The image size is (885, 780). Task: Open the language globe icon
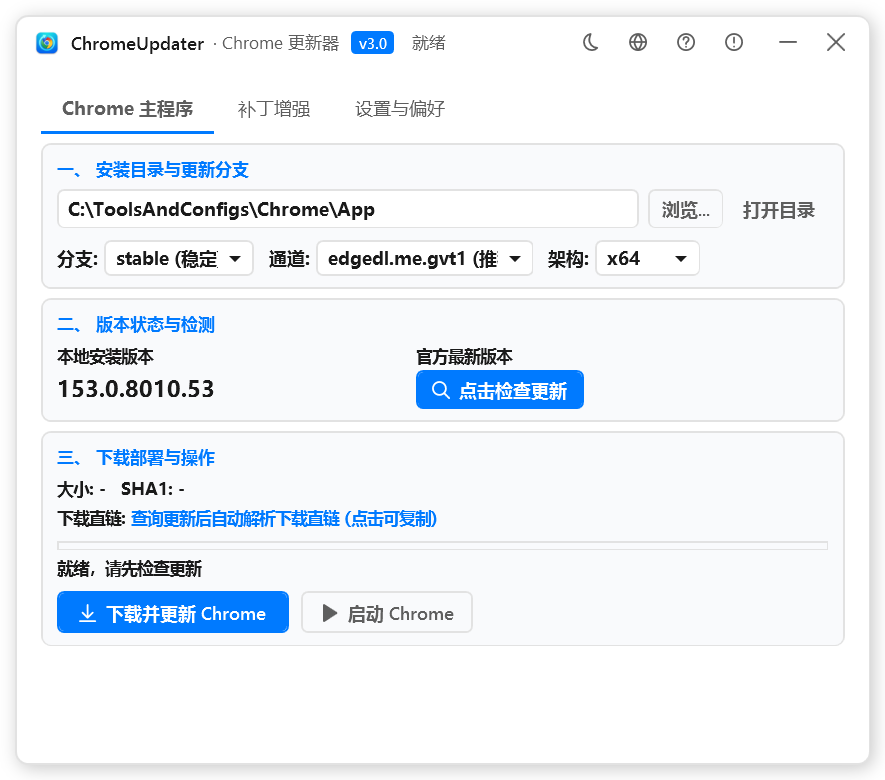638,42
